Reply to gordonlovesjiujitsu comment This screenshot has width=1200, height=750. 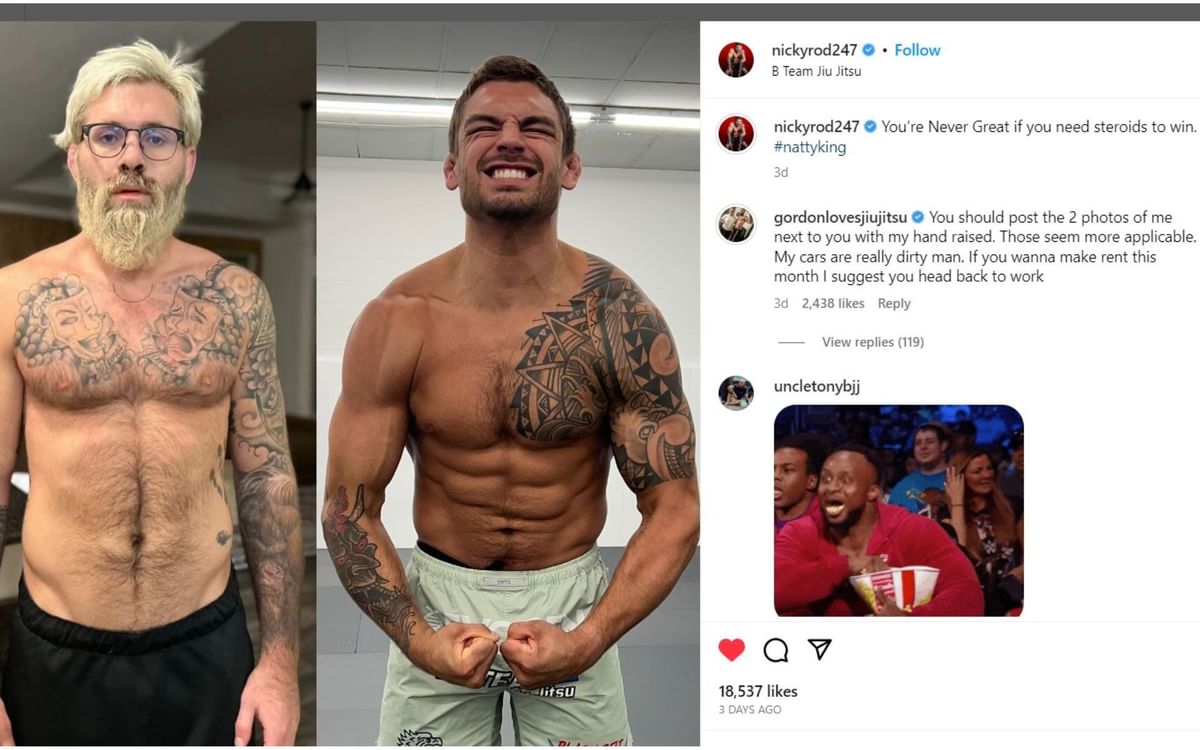click(894, 304)
